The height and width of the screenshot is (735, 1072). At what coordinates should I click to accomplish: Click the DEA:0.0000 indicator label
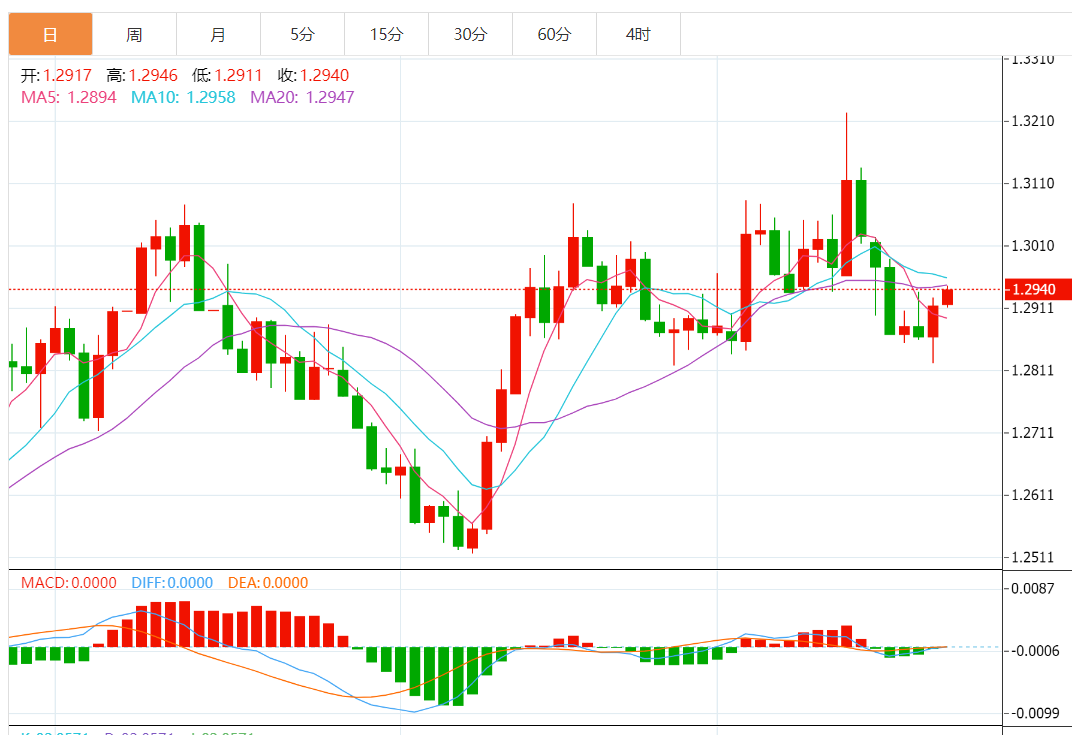pos(268,583)
